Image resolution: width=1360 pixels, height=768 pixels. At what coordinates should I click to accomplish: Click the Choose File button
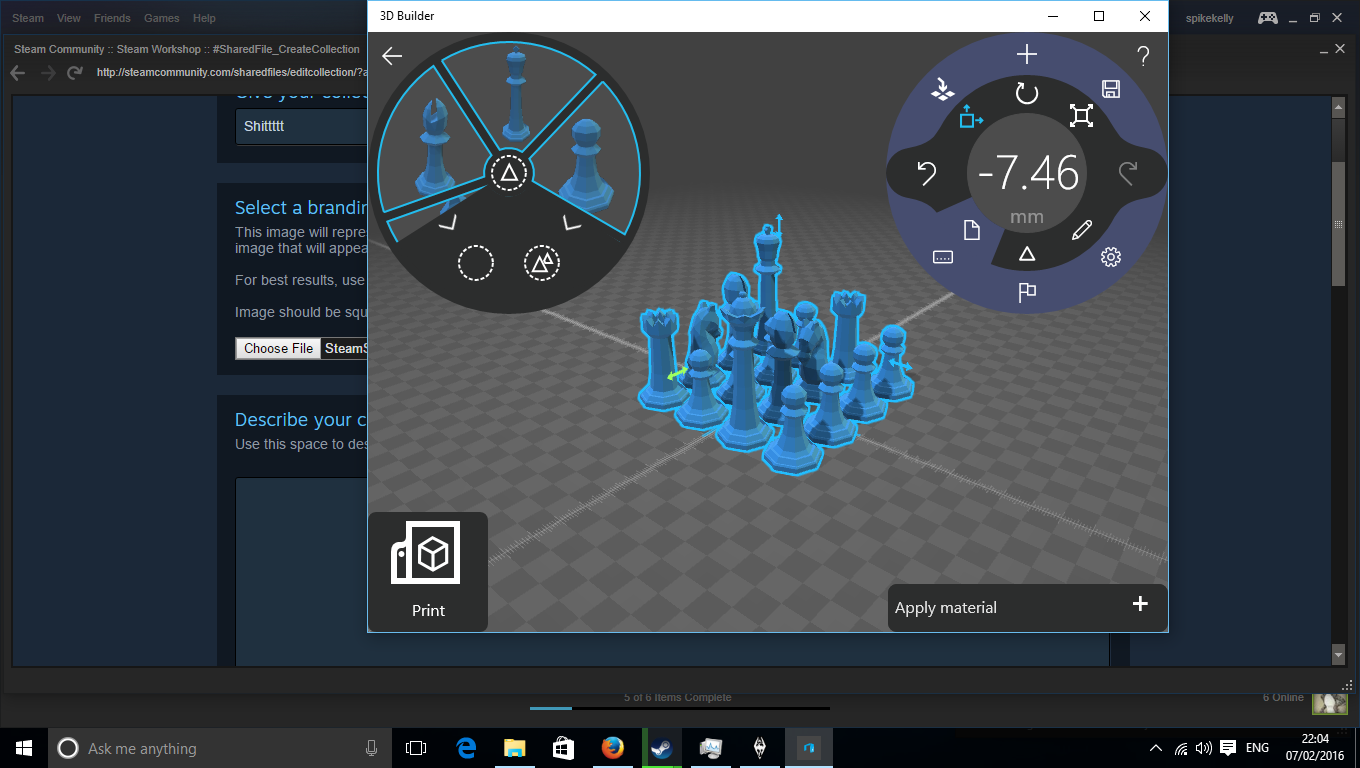(279, 348)
